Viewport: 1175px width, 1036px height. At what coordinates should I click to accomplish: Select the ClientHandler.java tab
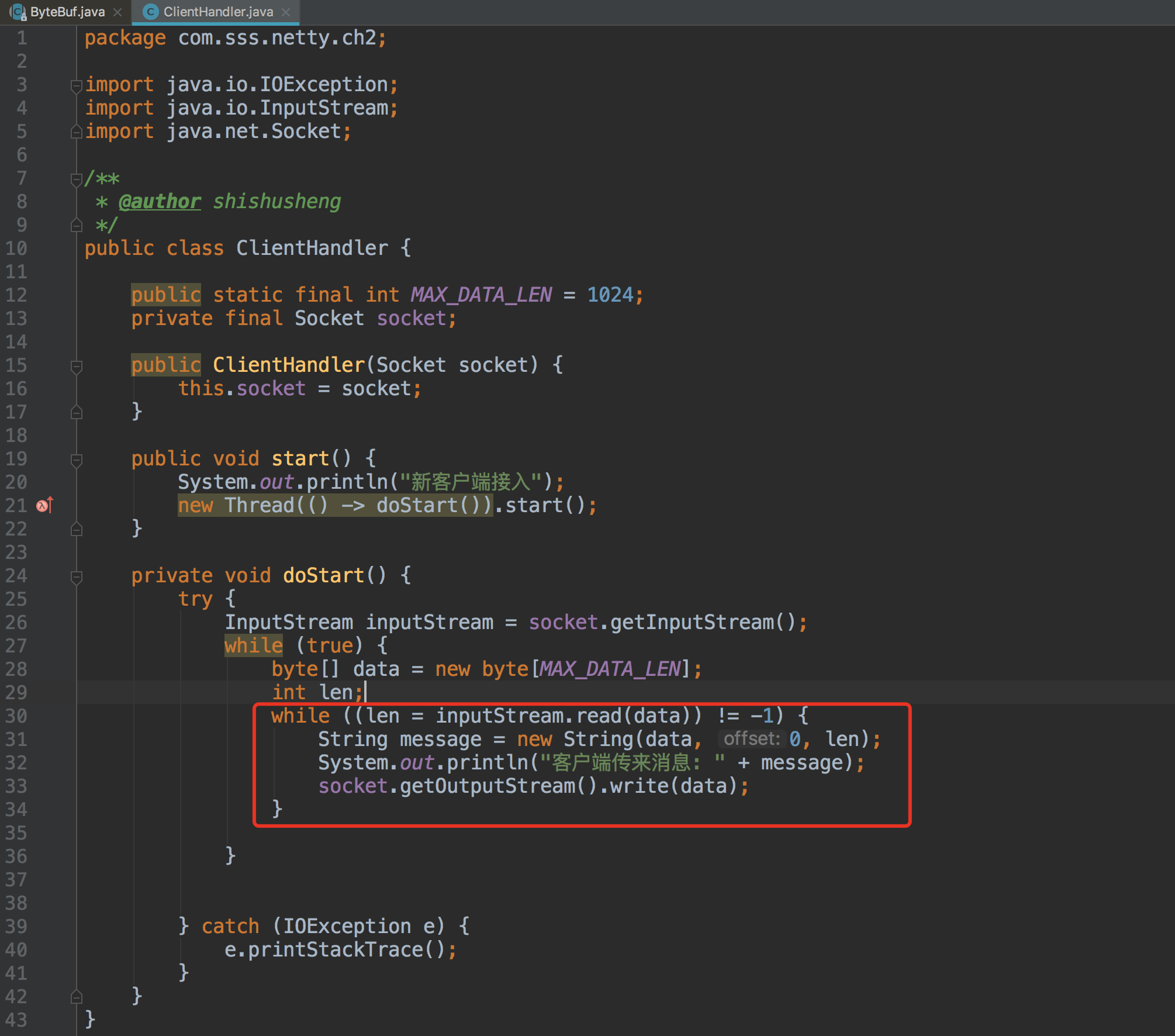217,12
